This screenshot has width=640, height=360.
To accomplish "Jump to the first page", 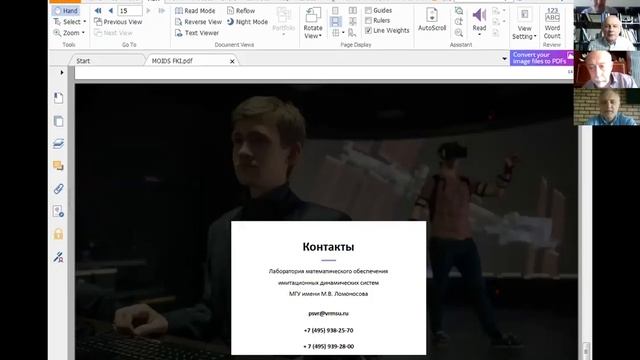I will coord(98,11).
